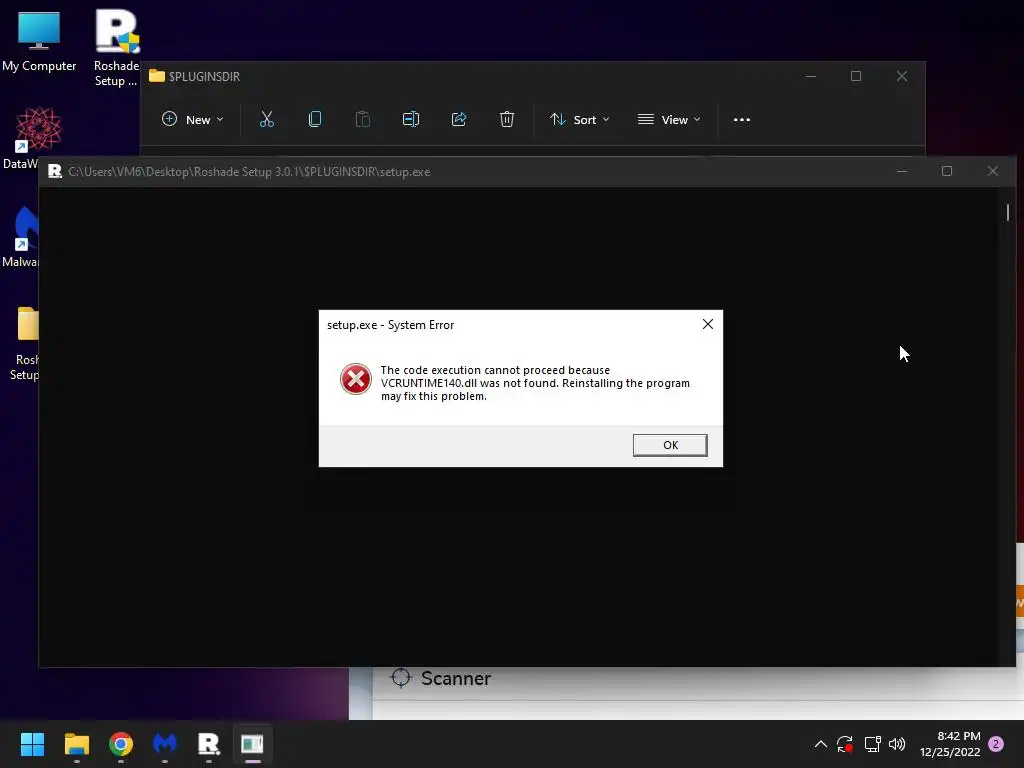Click the volume speaker tray icon
The image size is (1024, 768).
point(897,744)
